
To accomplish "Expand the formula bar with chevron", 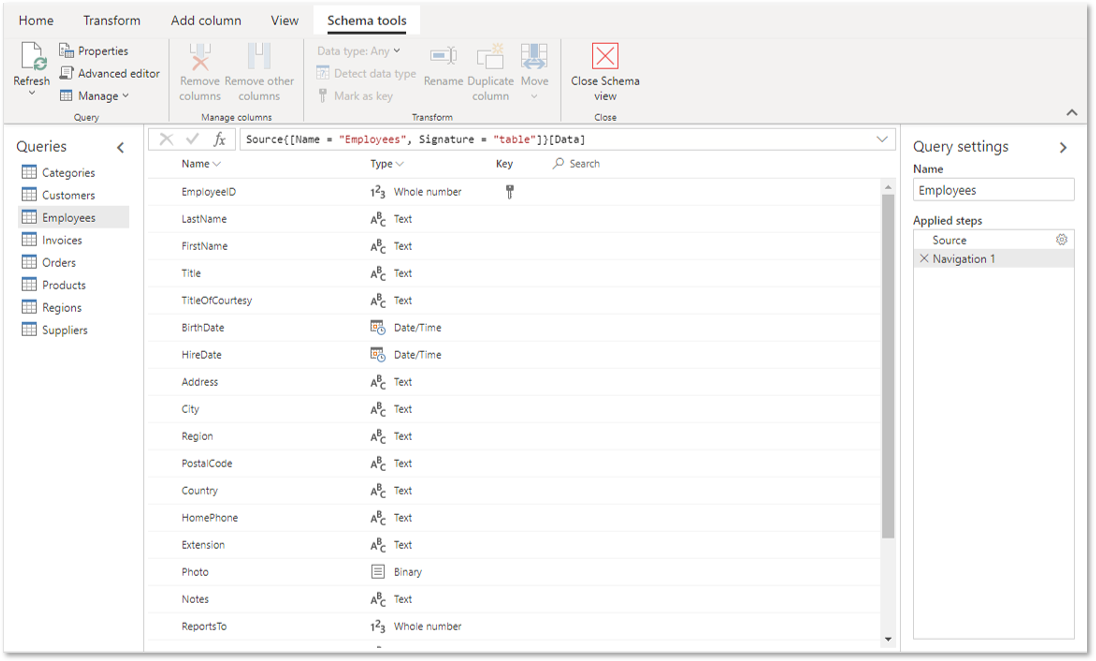I will 882,139.
